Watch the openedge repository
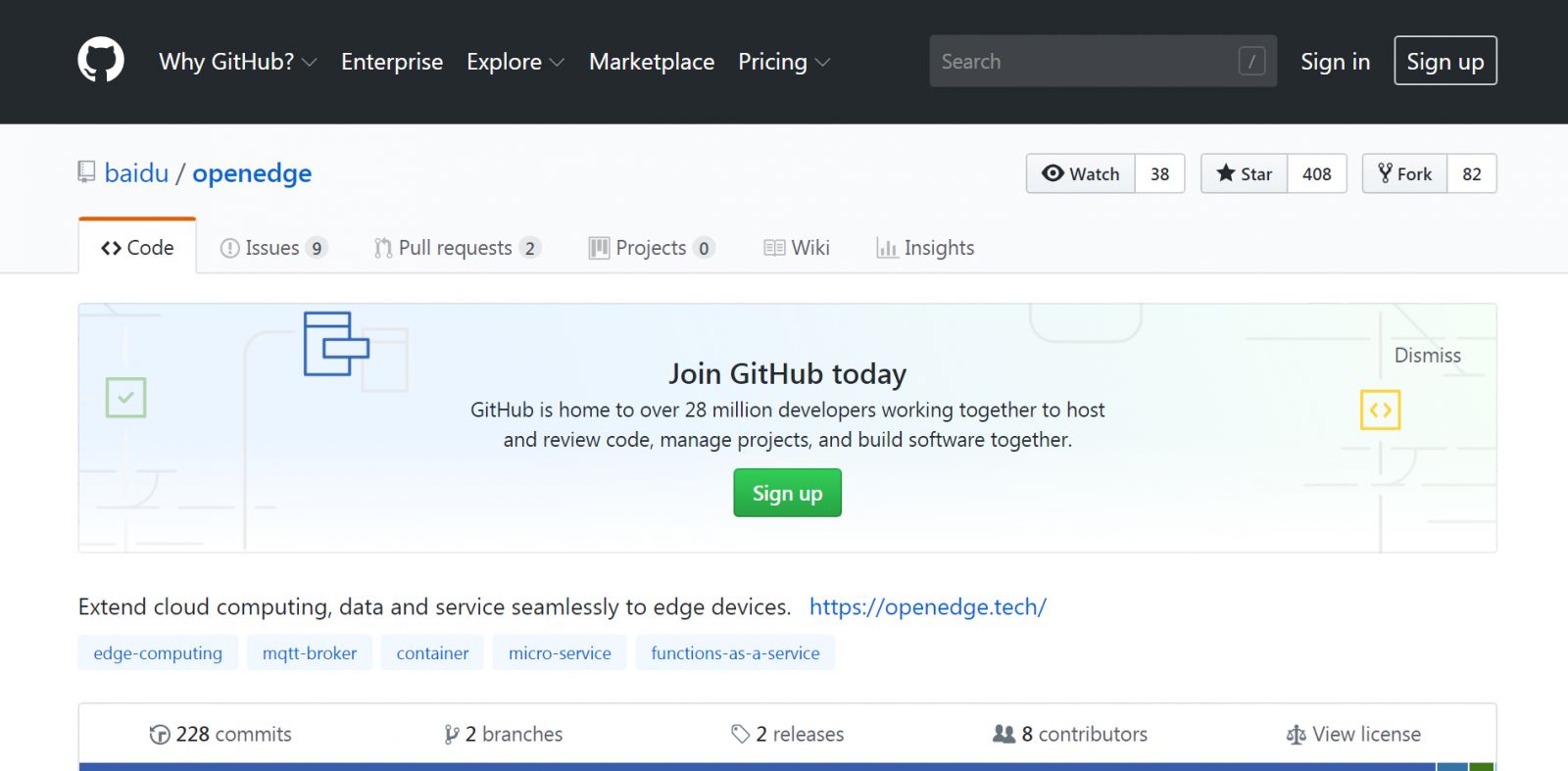Screen dimensions: 1568x771 (1080, 173)
